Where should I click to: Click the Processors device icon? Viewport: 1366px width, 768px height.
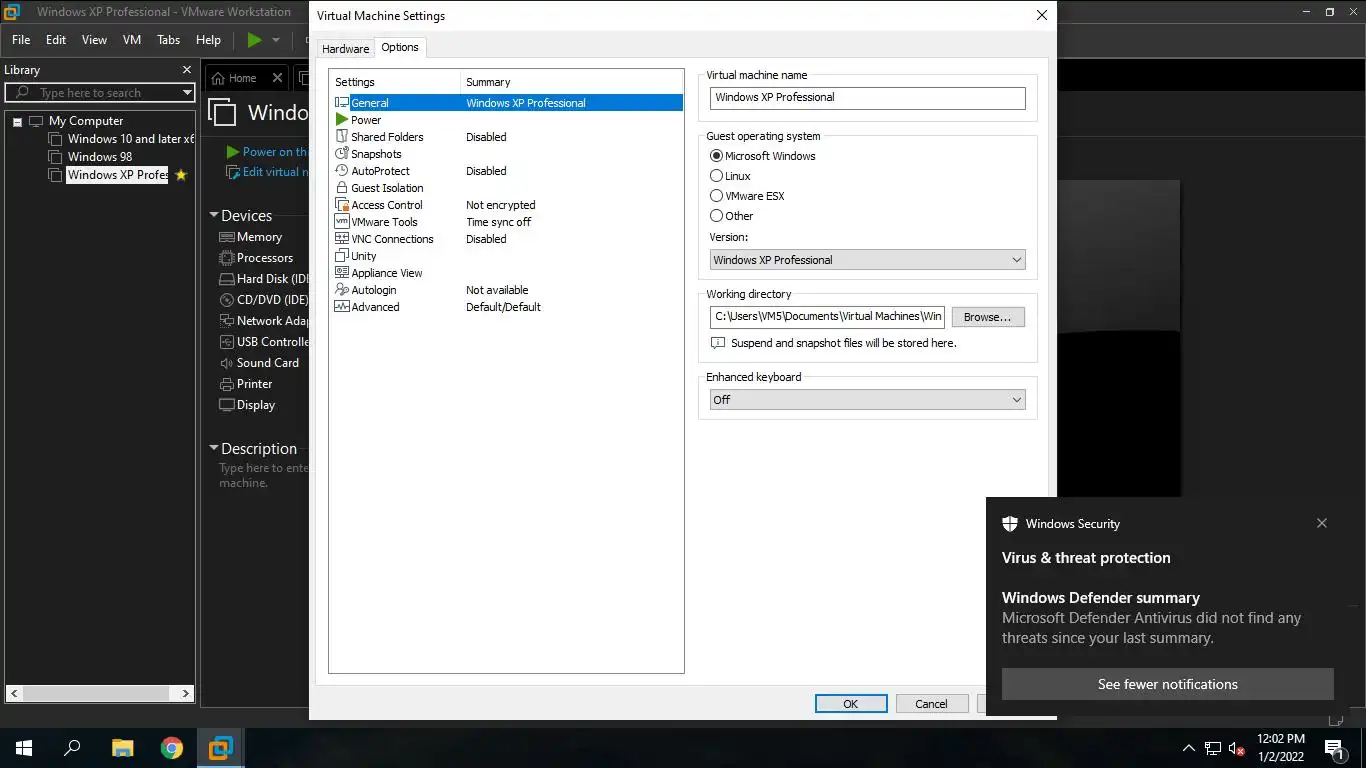click(x=227, y=258)
